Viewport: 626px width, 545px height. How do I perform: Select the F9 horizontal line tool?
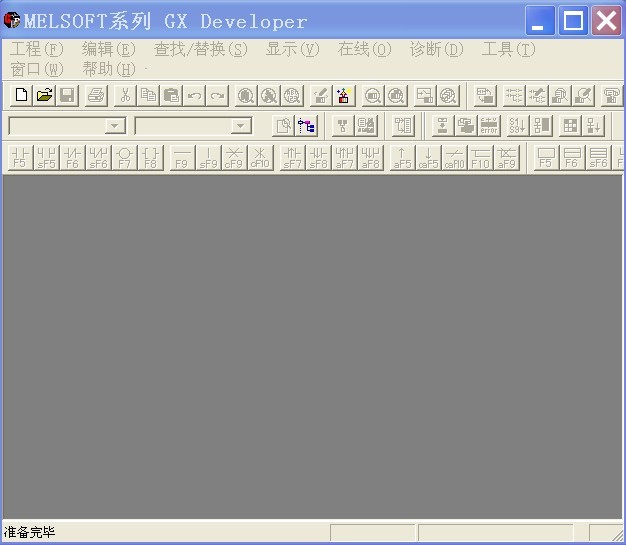(x=182, y=158)
